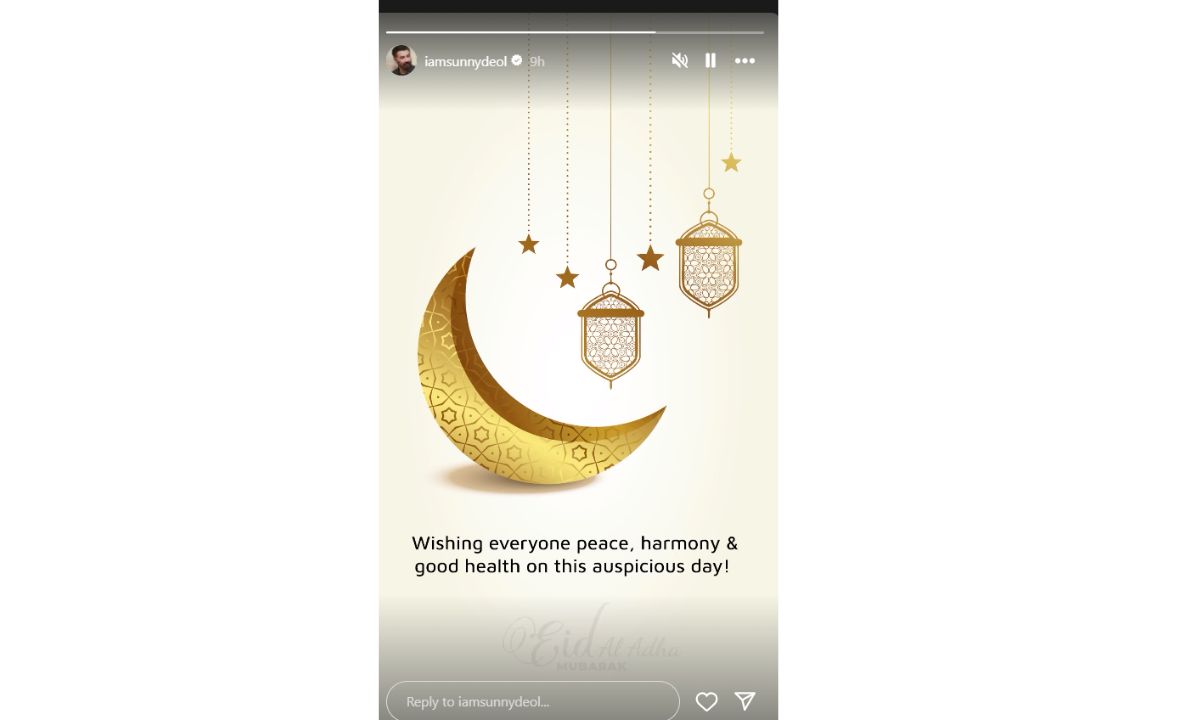Click the blue verified badge
The width and height of the screenshot is (1200, 720).
click(517, 61)
